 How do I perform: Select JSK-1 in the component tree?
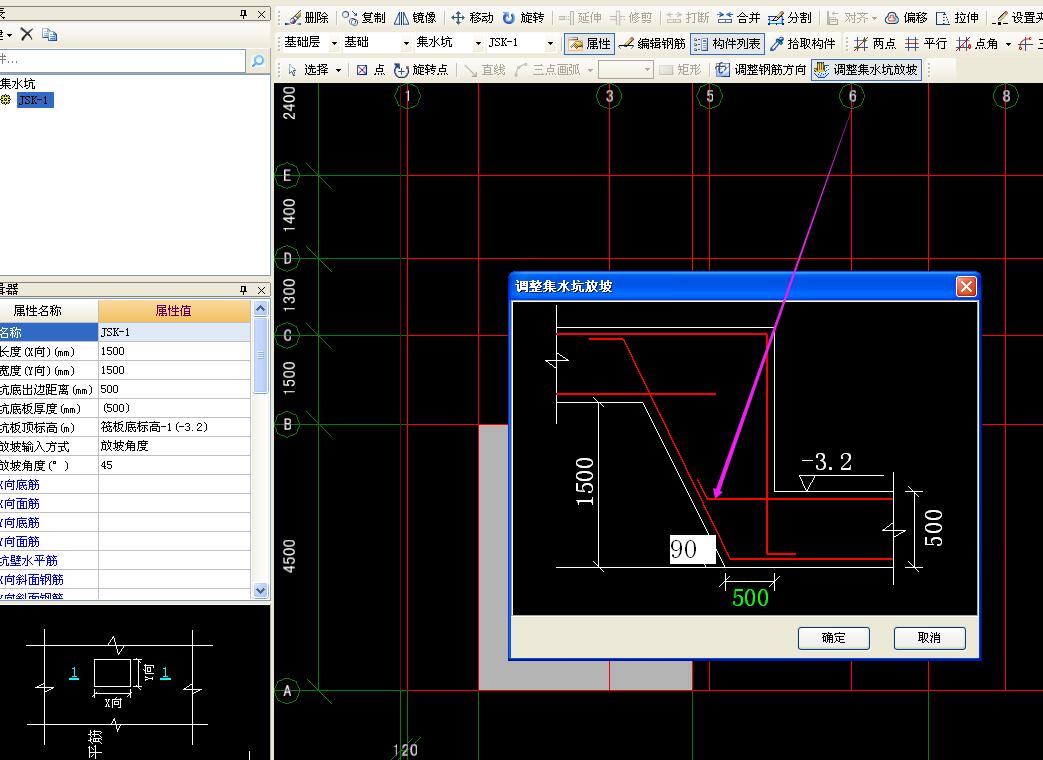tap(35, 100)
